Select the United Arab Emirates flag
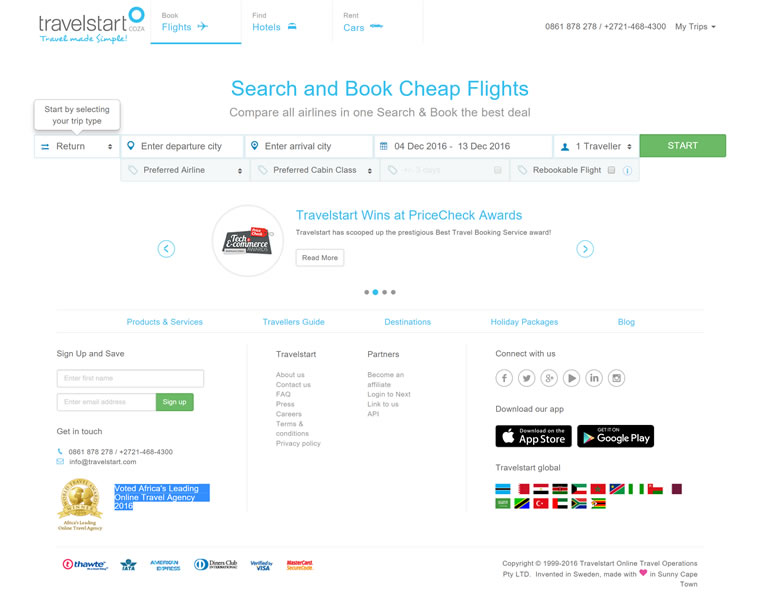The image size is (760, 595). [560, 504]
